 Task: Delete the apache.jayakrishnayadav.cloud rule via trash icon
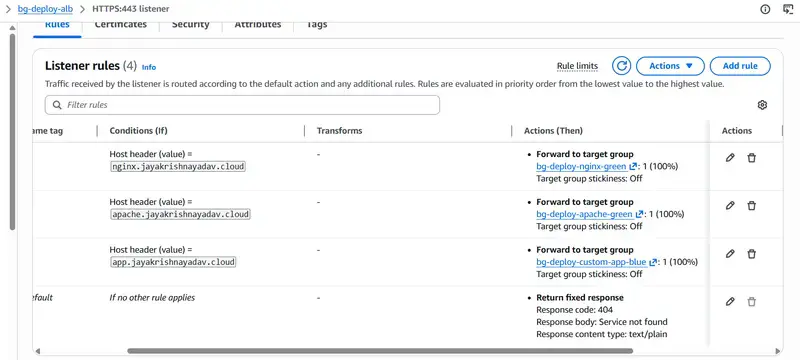(752, 206)
